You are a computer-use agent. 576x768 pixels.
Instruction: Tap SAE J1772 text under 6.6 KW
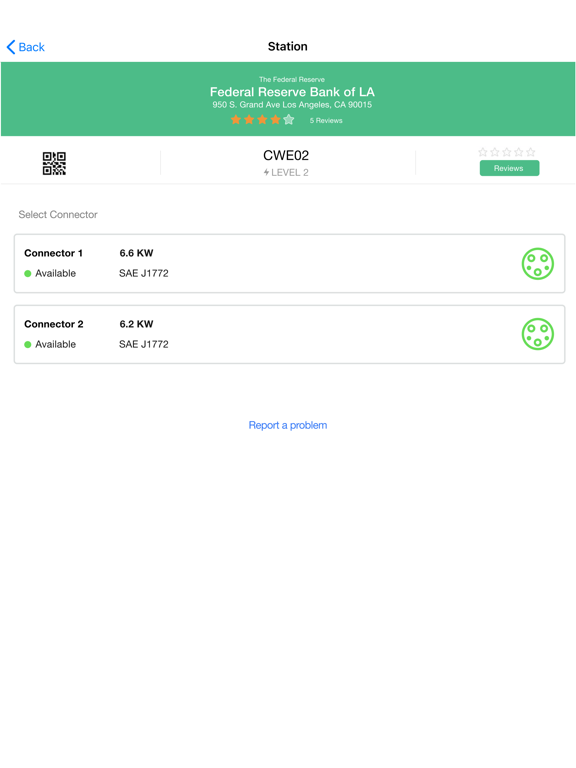click(144, 273)
